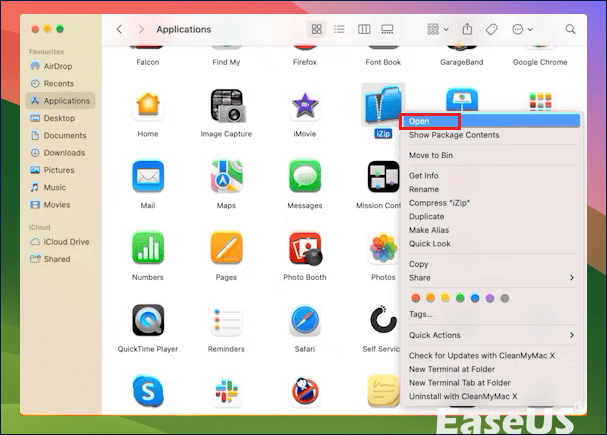Click the Photo Booth app icon
The image size is (607, 435).
pyautogui.click(x=304, y=248)
